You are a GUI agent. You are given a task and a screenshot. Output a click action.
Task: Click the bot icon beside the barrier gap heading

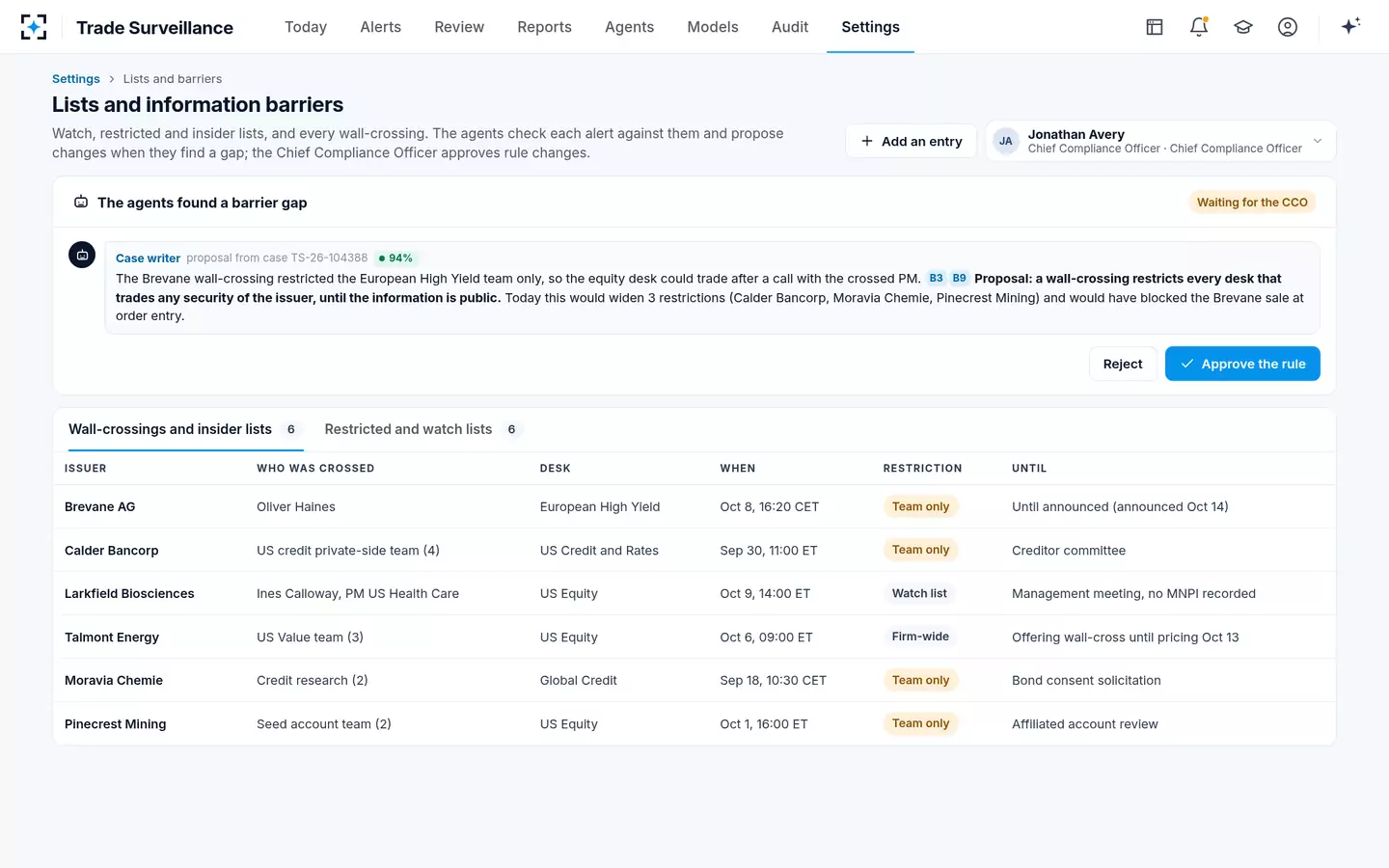pyautogui.click(x=81, y=203)
